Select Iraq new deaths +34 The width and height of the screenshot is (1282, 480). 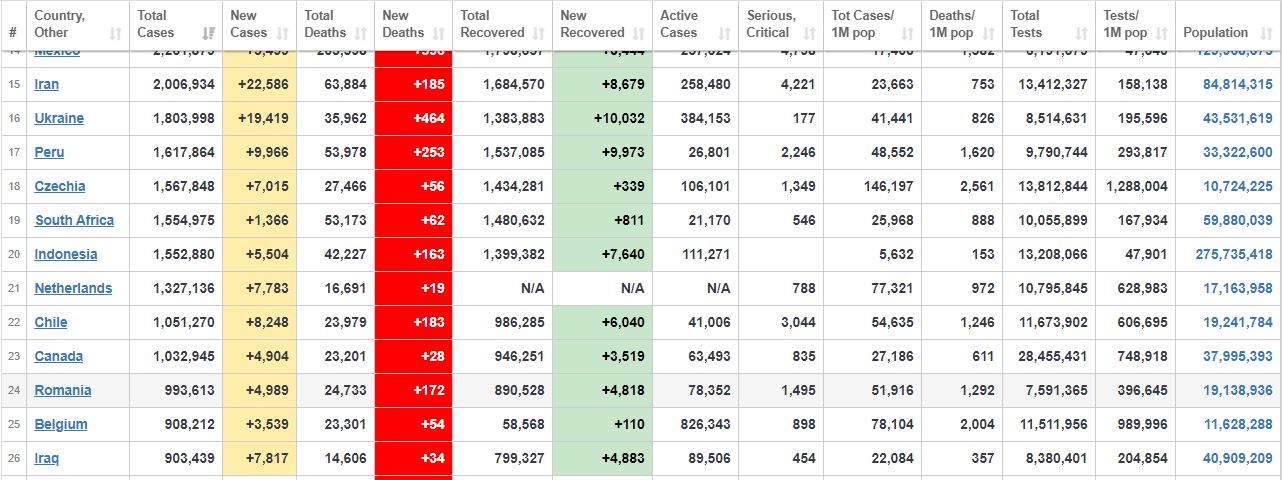click(414, 458)
